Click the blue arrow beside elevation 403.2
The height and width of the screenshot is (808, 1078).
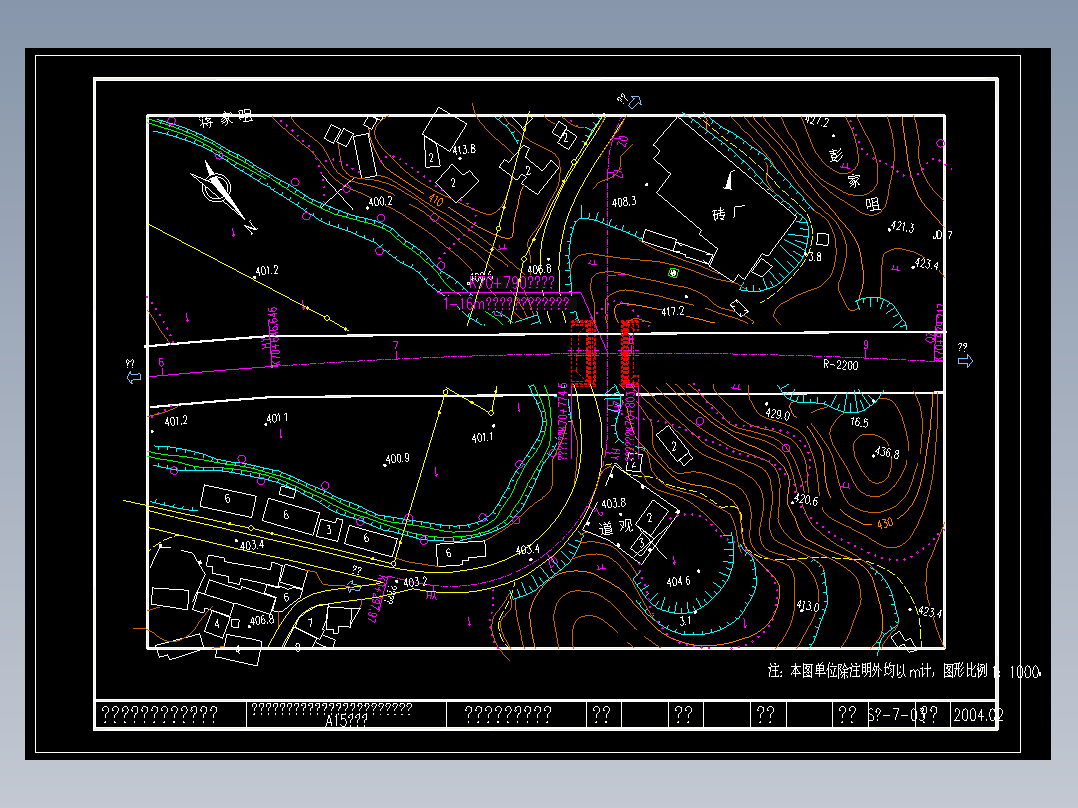[x=353, y=587]
